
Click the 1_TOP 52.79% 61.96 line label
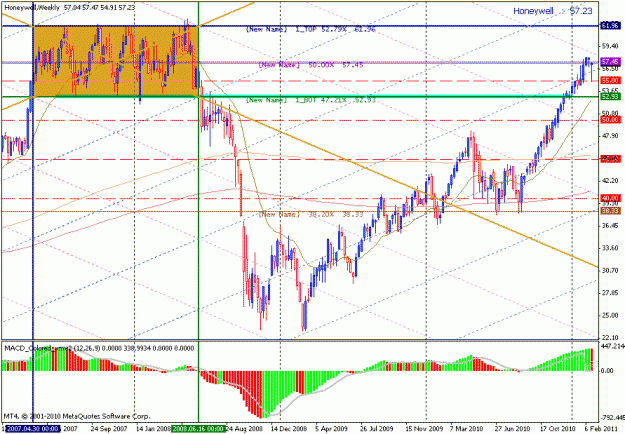311,29
